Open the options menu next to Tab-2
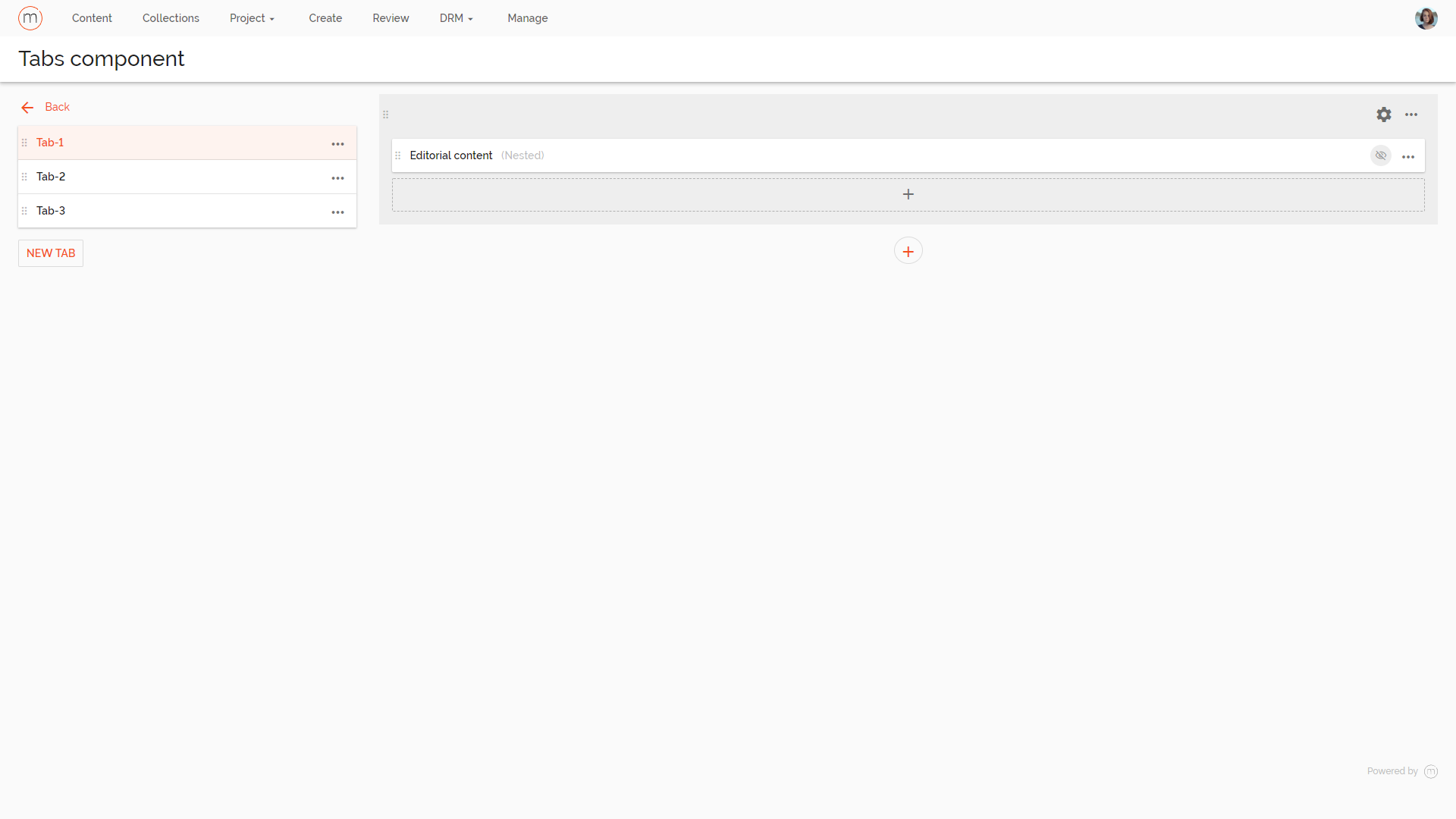This screenshot has width=1456, height=819. point(338,177)
